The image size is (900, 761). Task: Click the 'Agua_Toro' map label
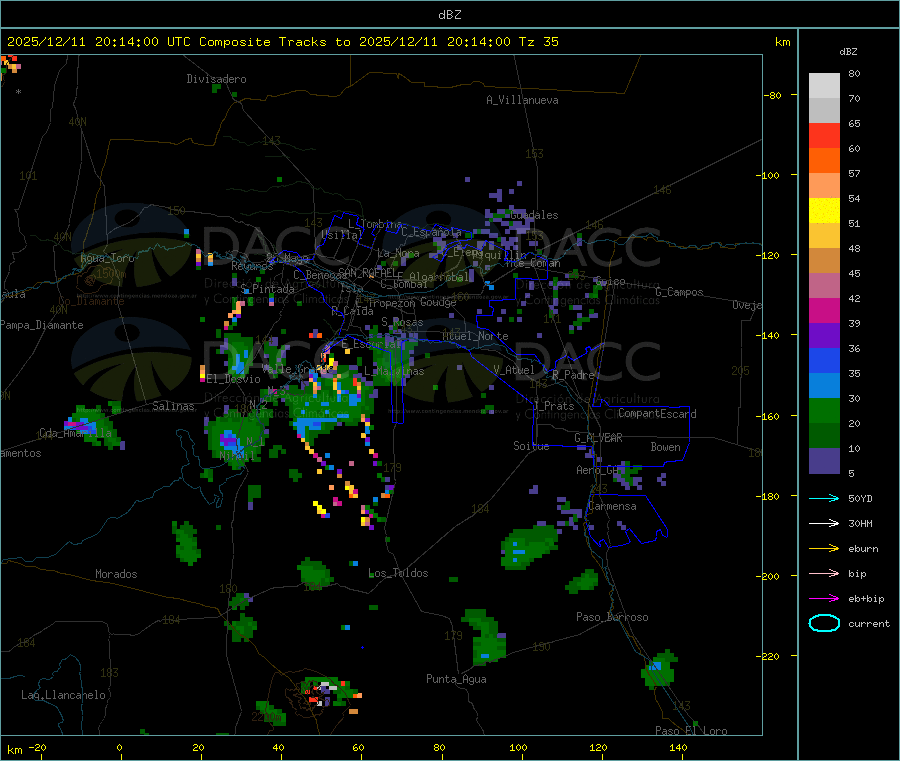(x=107, y=258)
